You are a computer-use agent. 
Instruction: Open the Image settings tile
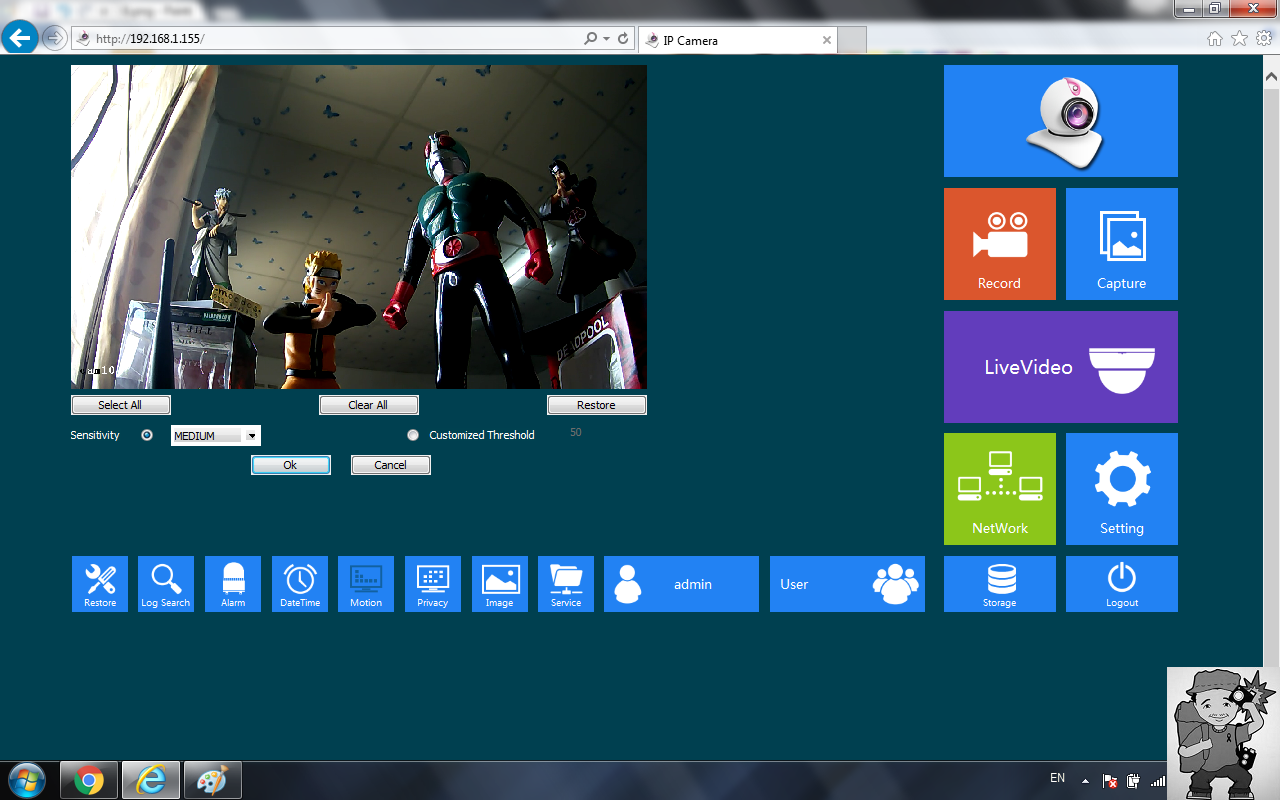click(x=500, y=584)
